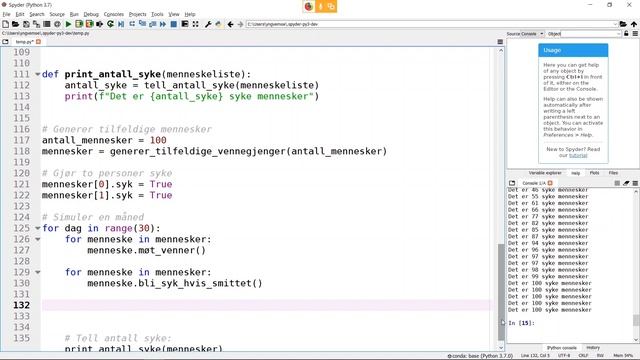Screen dimensions: 640x360
Task: Open the View menu
Action: point(174,14)
